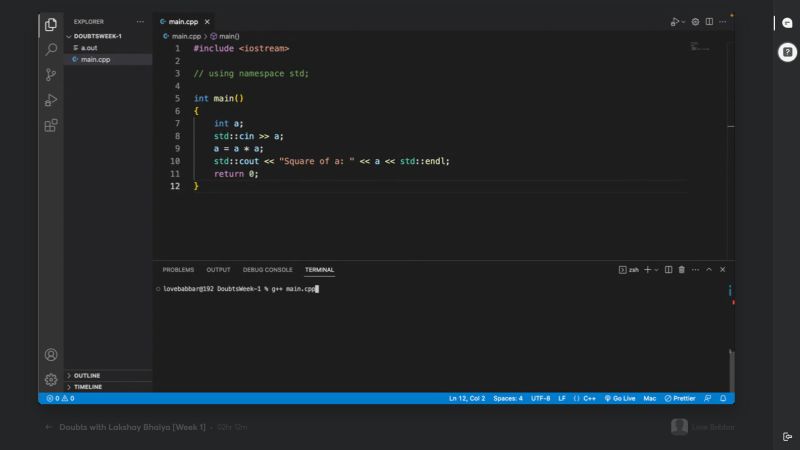Click the Accounts icon in activity bar
Image resolution: width=800 pixels, height=450 pixels.
click(x=51, y=354)
